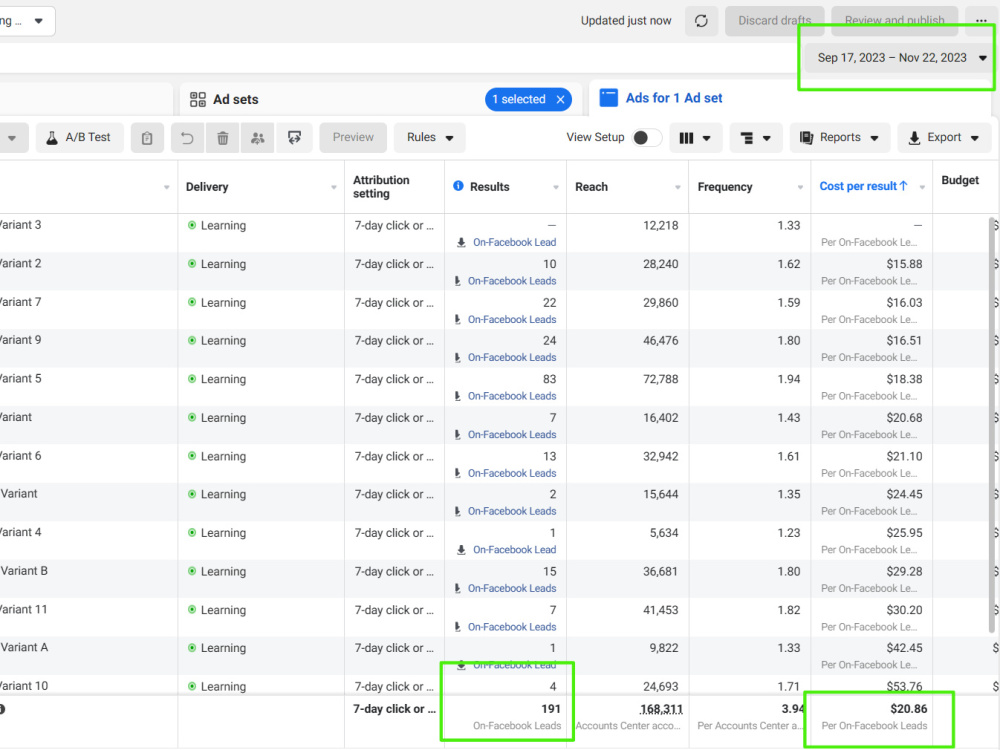Click the lead icon in Variant 6 row

tap(457, 473)
